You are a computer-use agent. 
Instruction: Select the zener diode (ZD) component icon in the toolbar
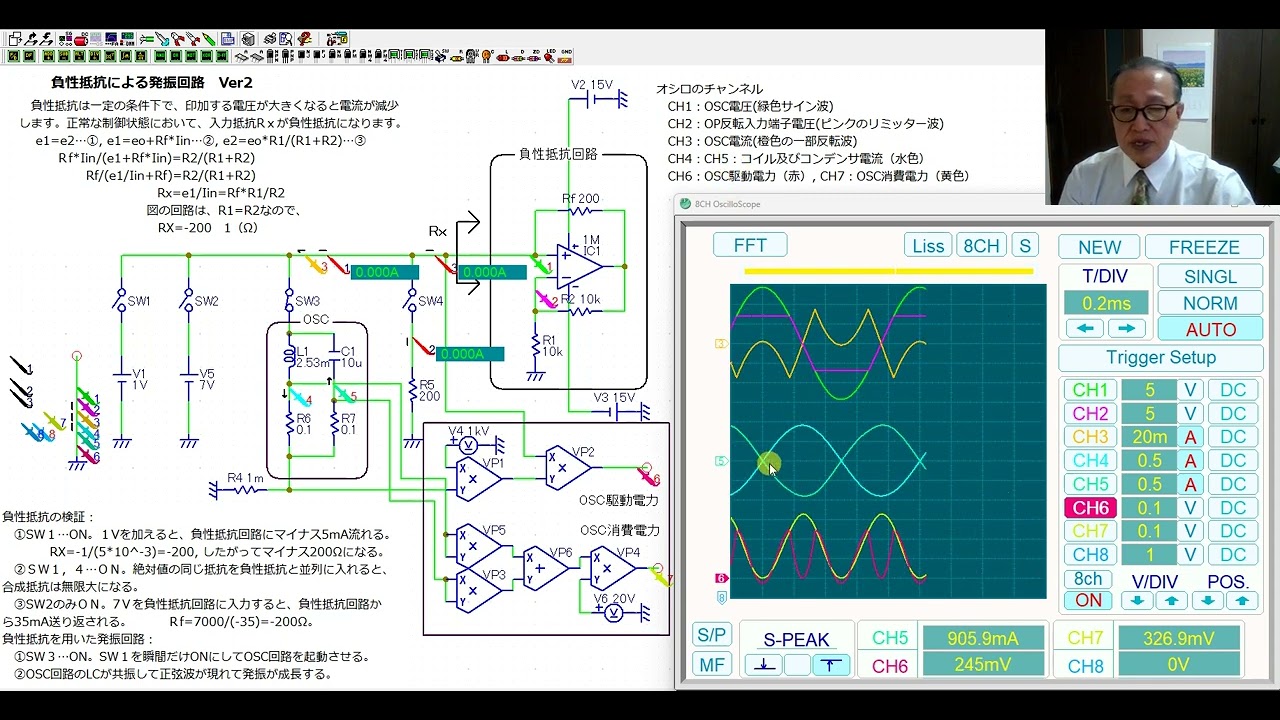(x=534, y=56)
